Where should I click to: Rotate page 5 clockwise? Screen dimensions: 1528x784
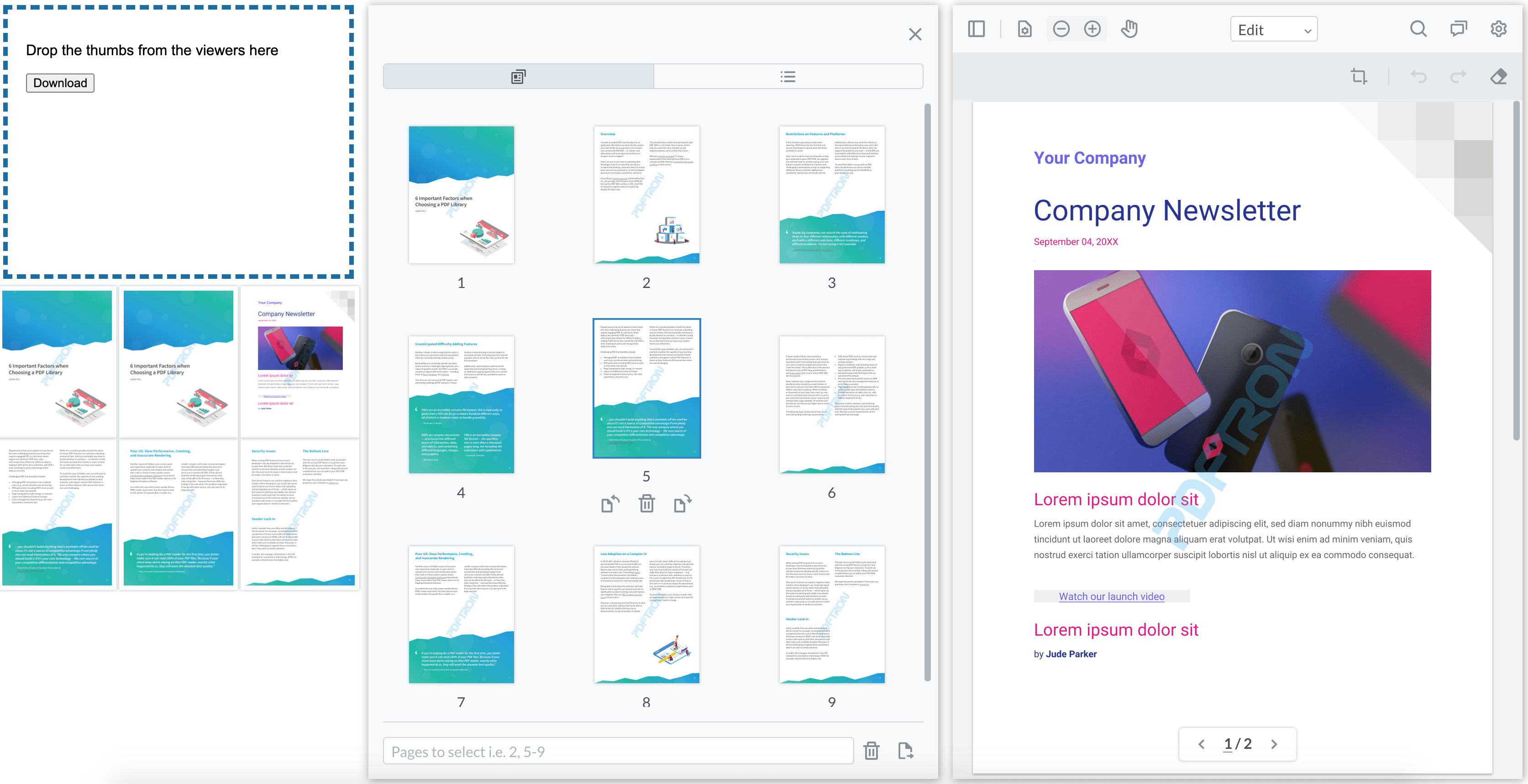point(683,504)
